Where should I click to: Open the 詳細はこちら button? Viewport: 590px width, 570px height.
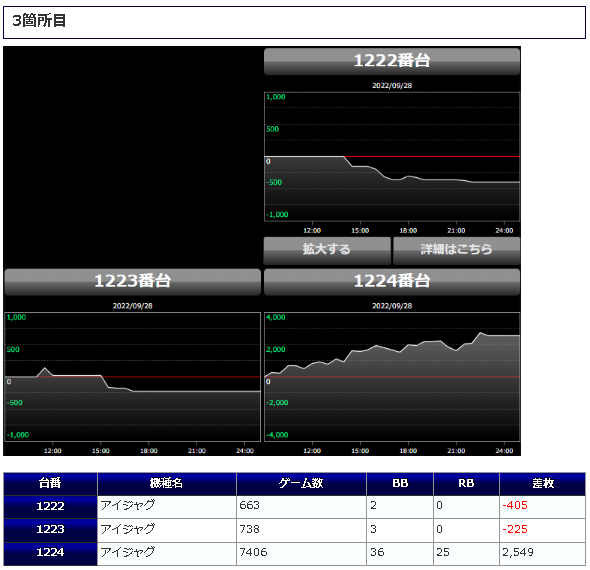tap(456, 250)
